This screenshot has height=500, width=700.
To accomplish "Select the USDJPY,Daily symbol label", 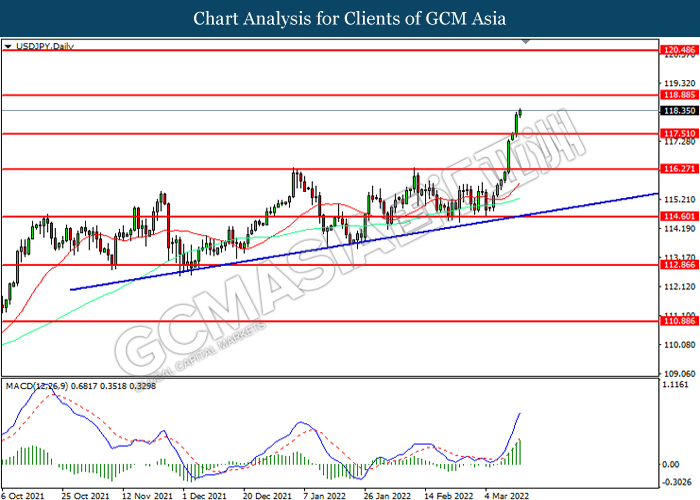I will [45, 46].
